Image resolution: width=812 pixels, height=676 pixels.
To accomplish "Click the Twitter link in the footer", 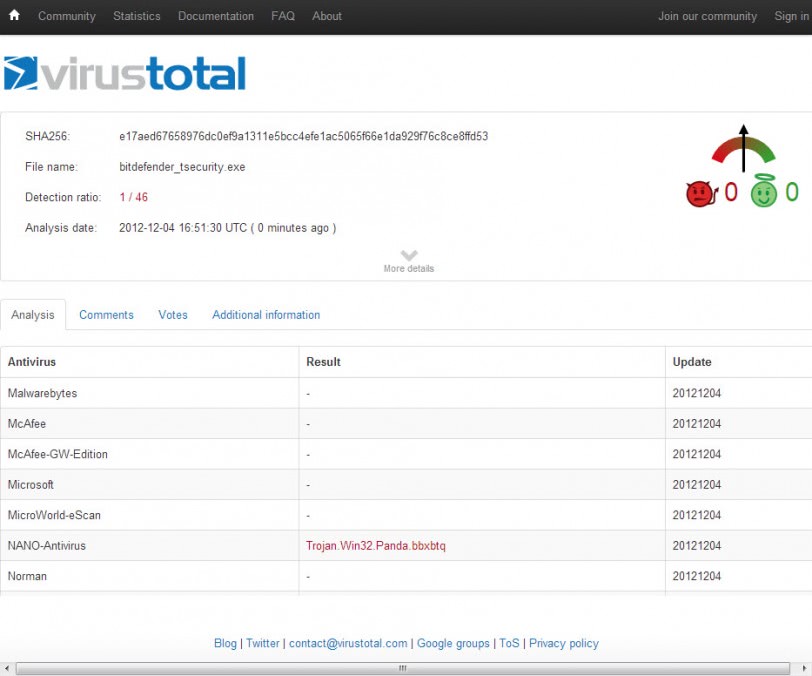I will coord(262,643).
